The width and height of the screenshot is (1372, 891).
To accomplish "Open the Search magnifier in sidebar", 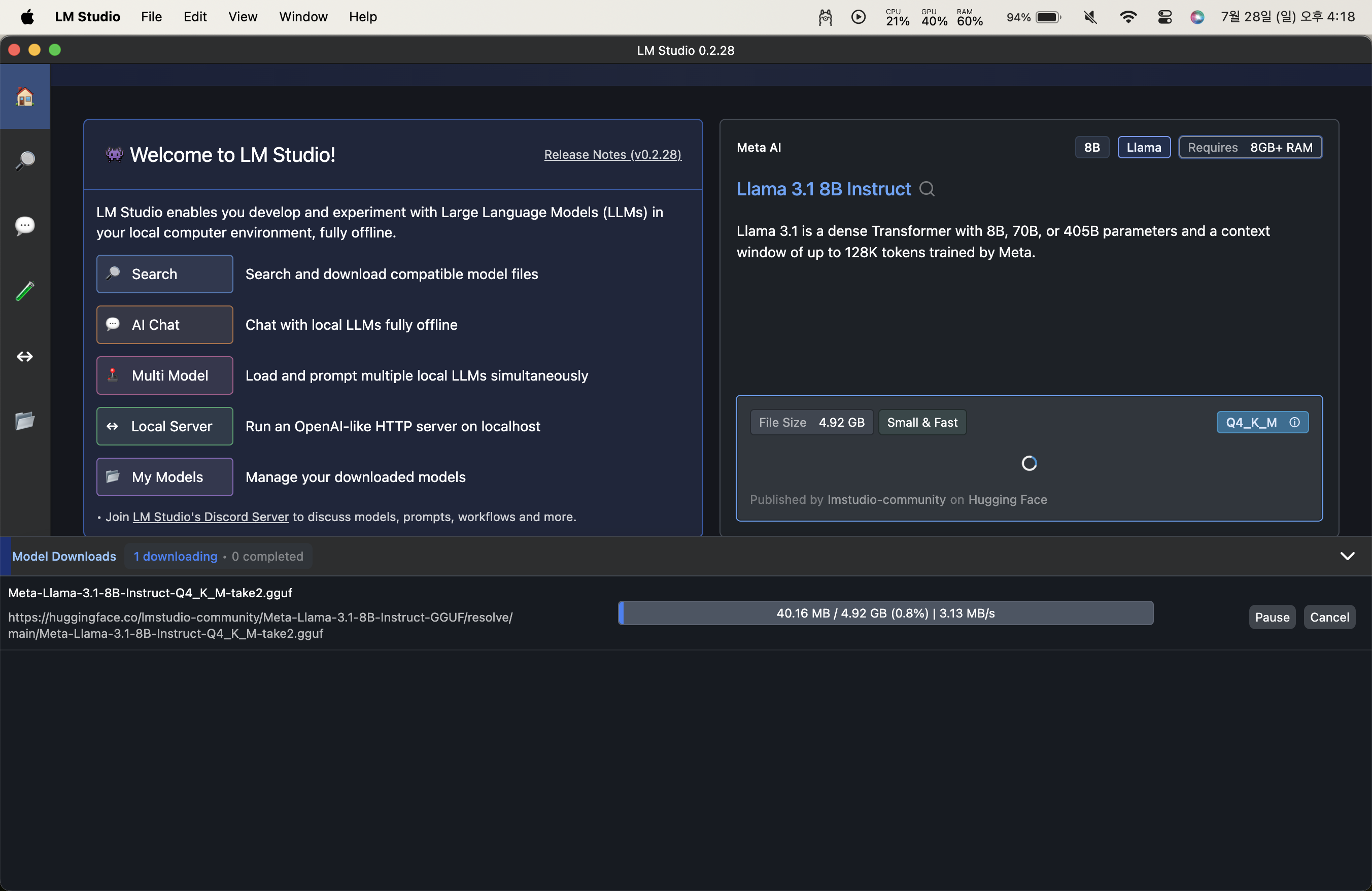I will 25,161.
